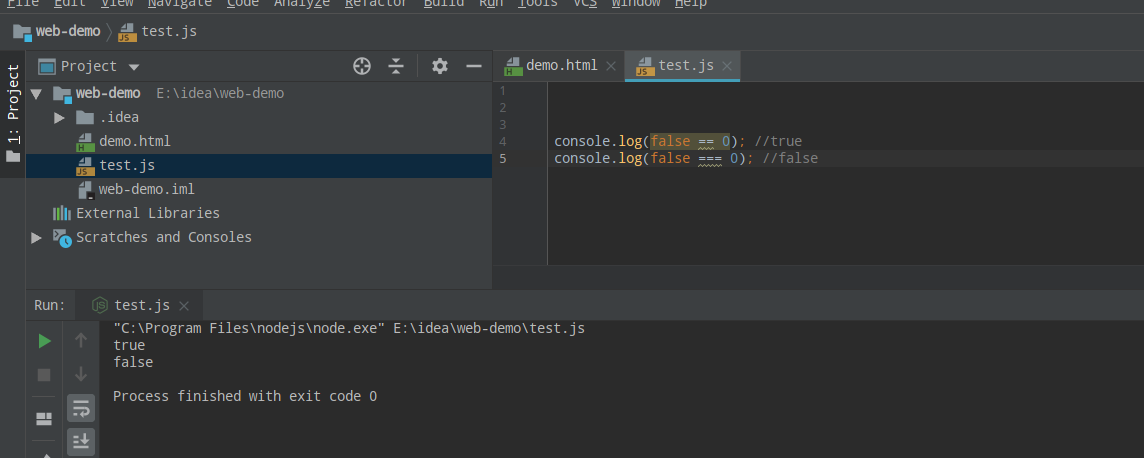Click the 'false' output line in console
The image size is (1144, 458).
point(134,362)
